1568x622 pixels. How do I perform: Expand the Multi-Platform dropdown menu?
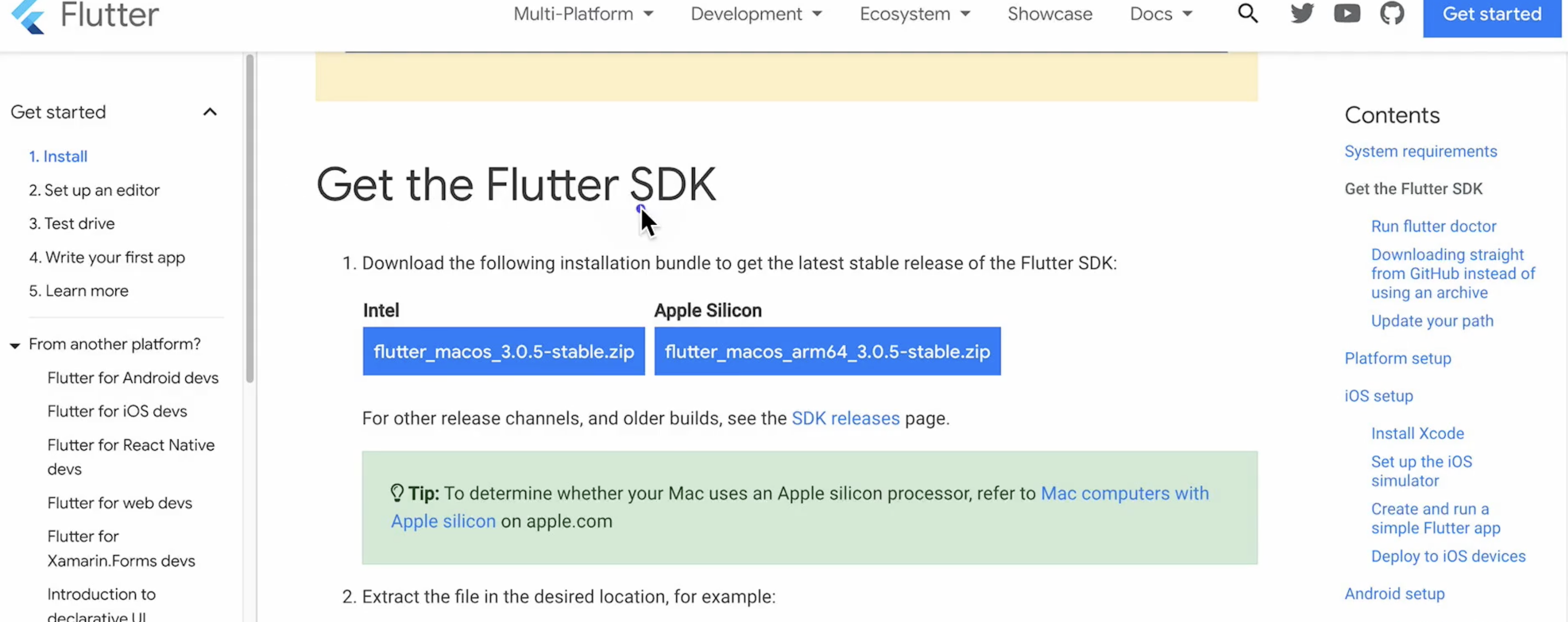583,14
